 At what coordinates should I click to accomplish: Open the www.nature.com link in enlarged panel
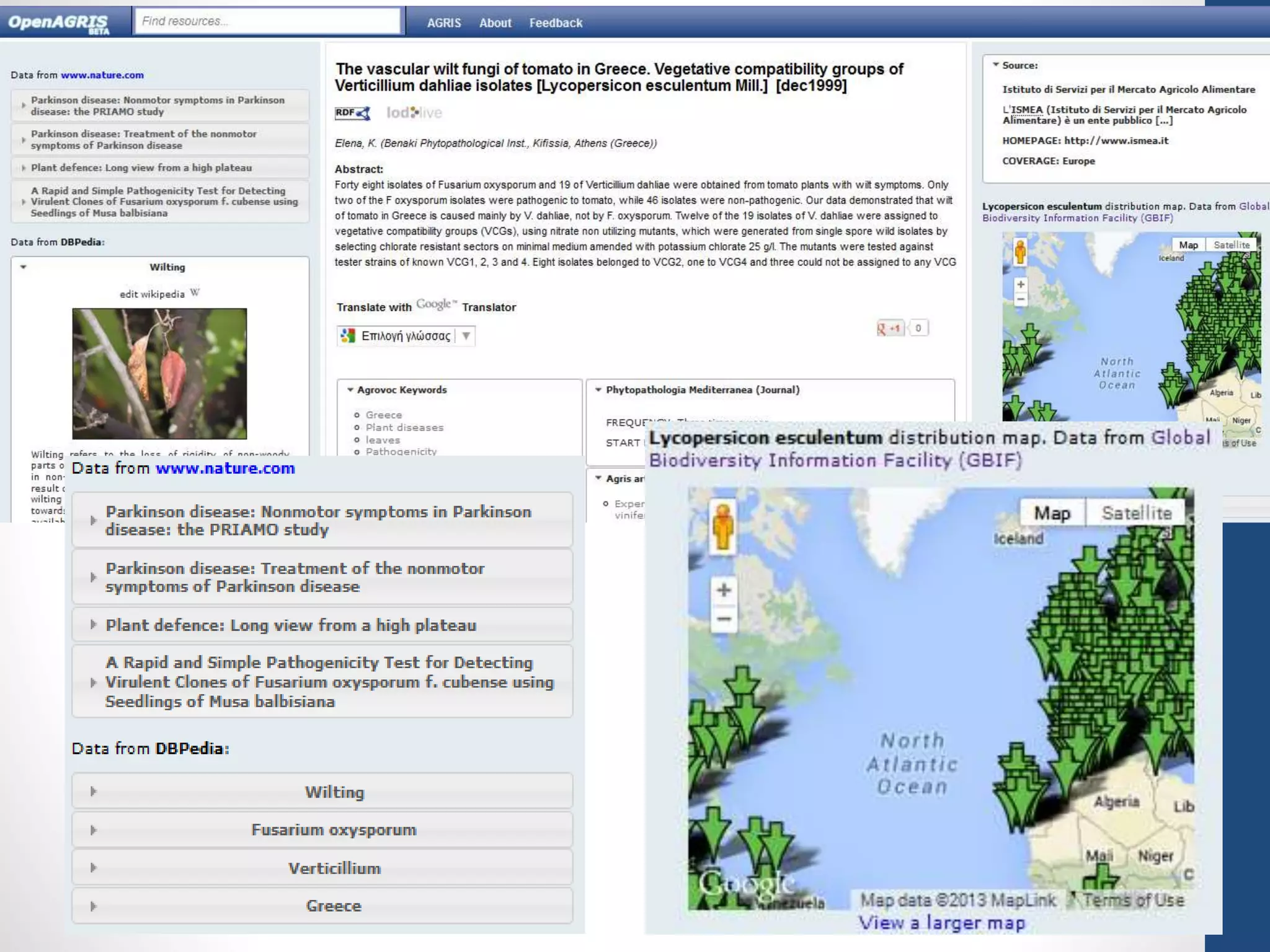pyautogui.click(x=224, y=469)
